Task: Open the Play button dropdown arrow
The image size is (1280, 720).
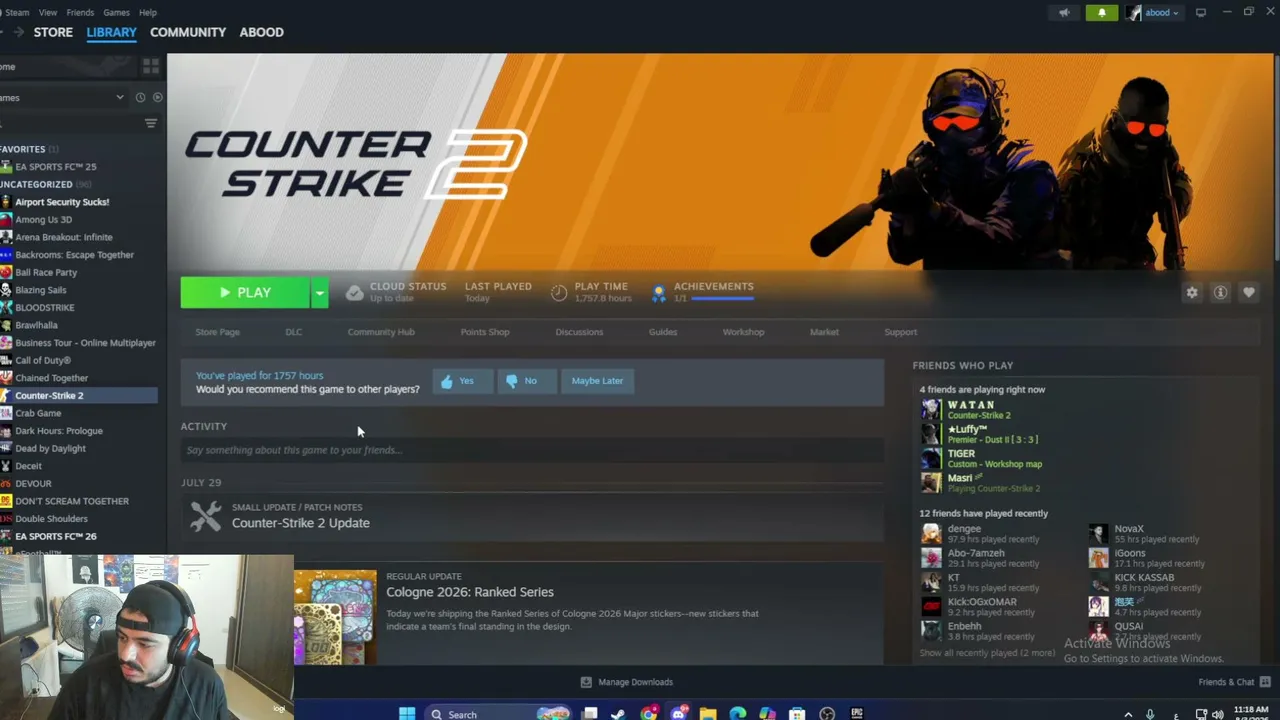Action: (x=319, y=292)
